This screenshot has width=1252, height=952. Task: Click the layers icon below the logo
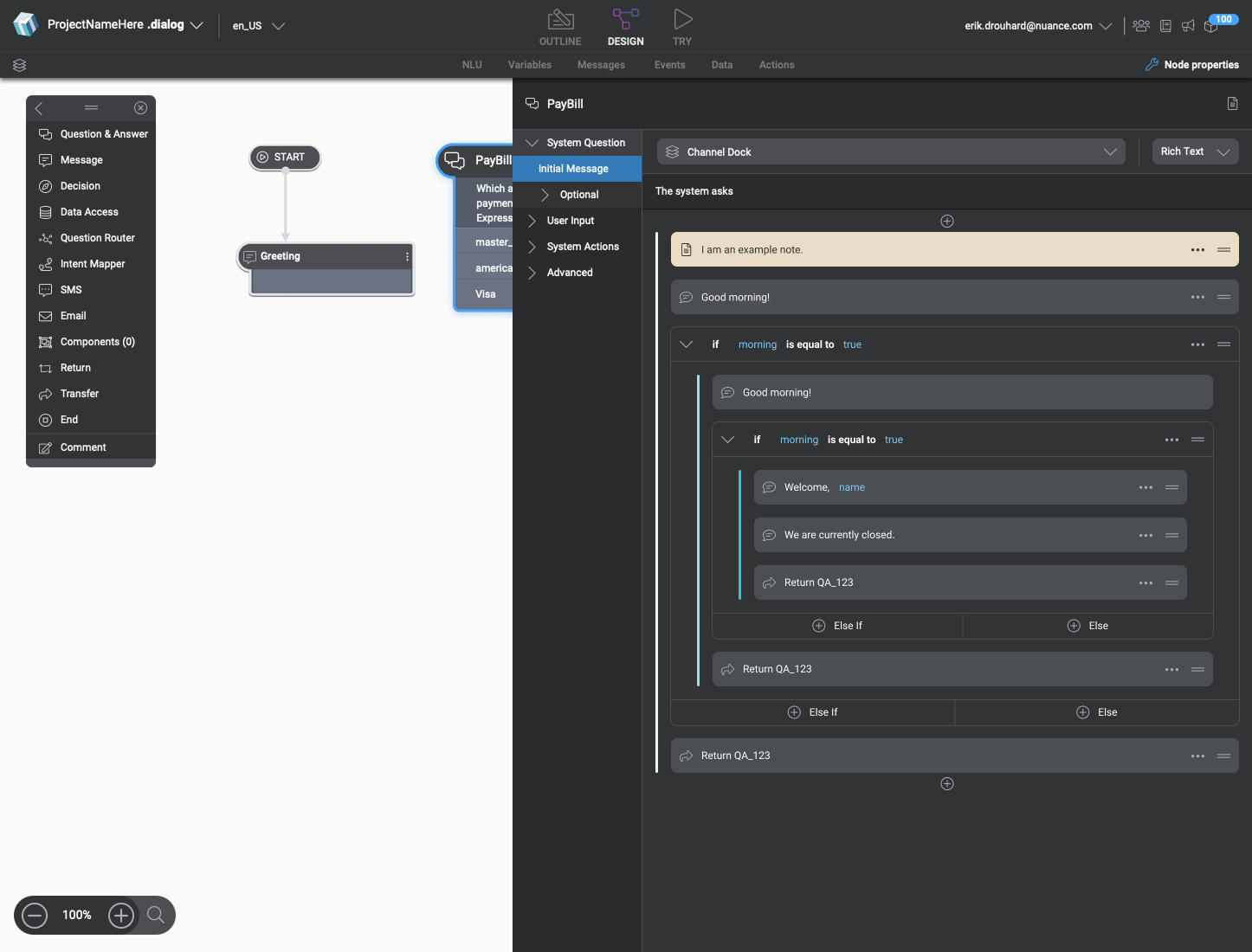(x=20, y=65)
